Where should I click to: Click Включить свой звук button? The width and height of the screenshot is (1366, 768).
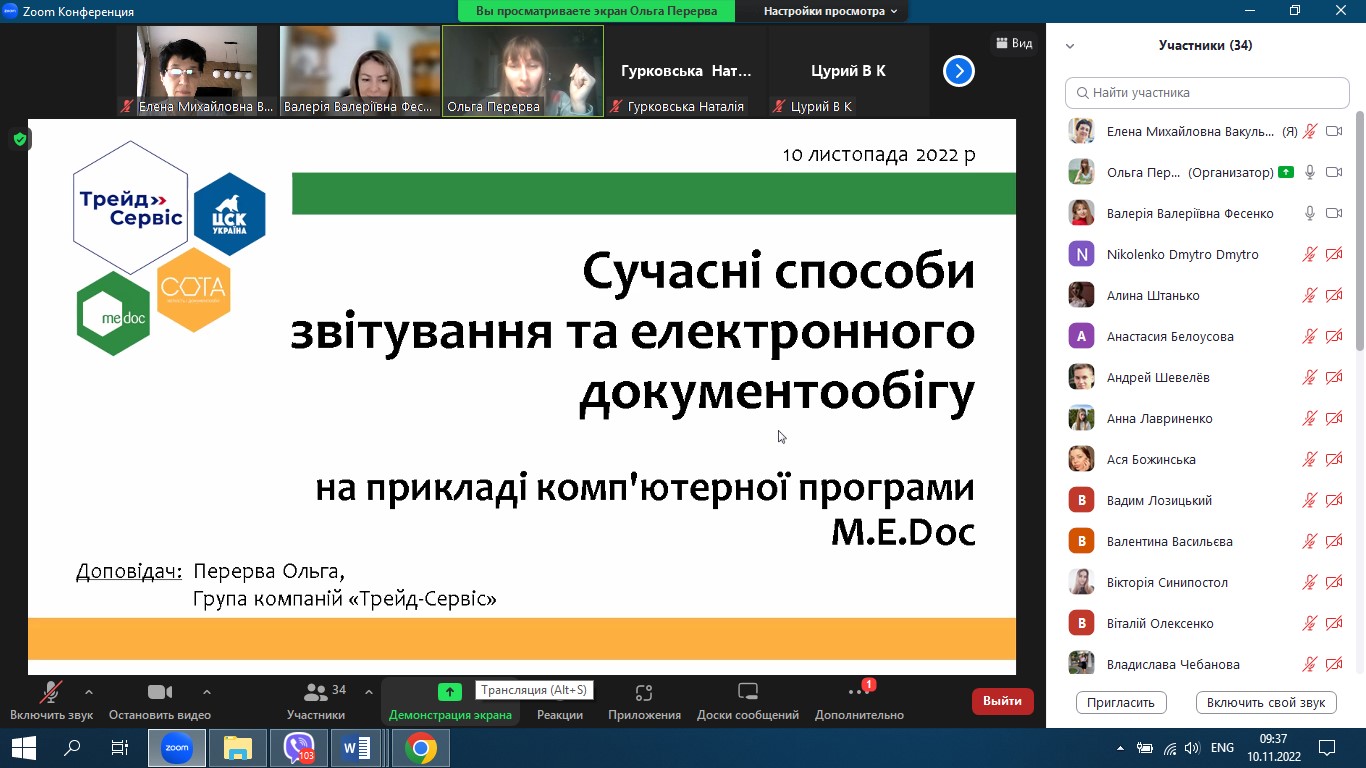click(x=1265, y=702)
